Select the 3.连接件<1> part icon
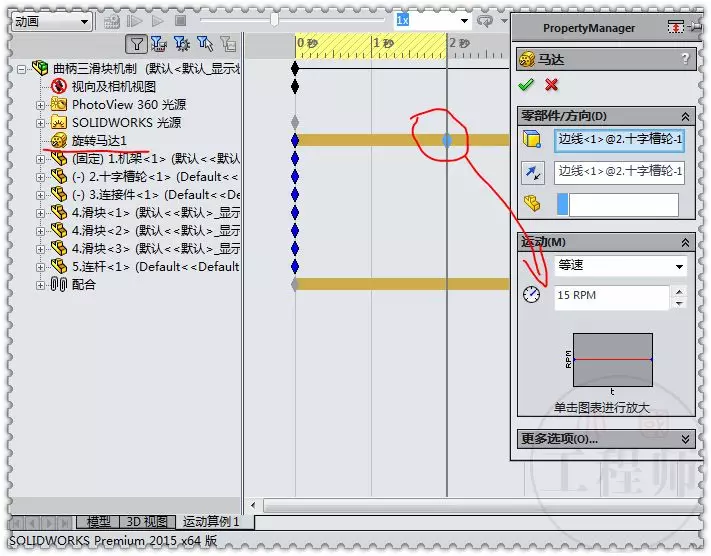 [x=59, y=195]
